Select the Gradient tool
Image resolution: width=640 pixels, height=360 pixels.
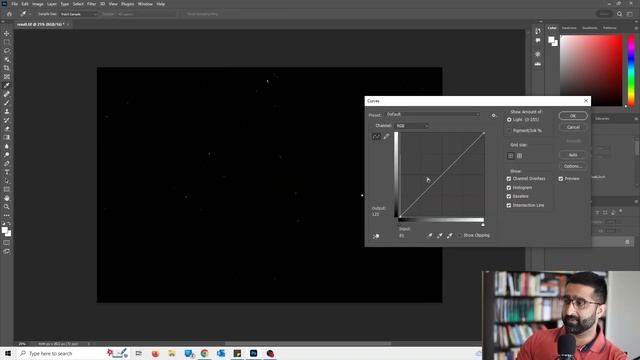coord(7,137)
